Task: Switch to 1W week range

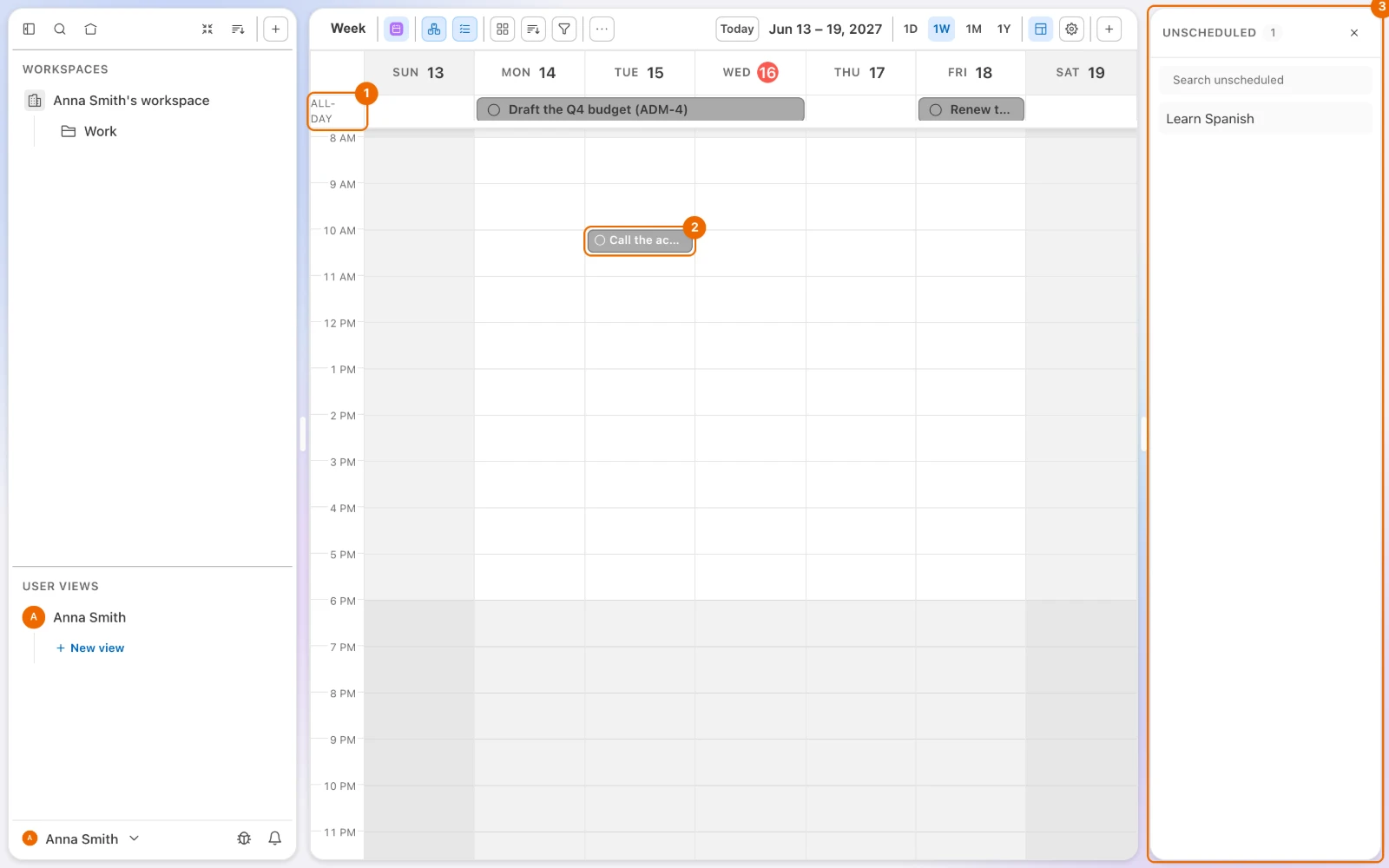Action: [x=942, y=29]
